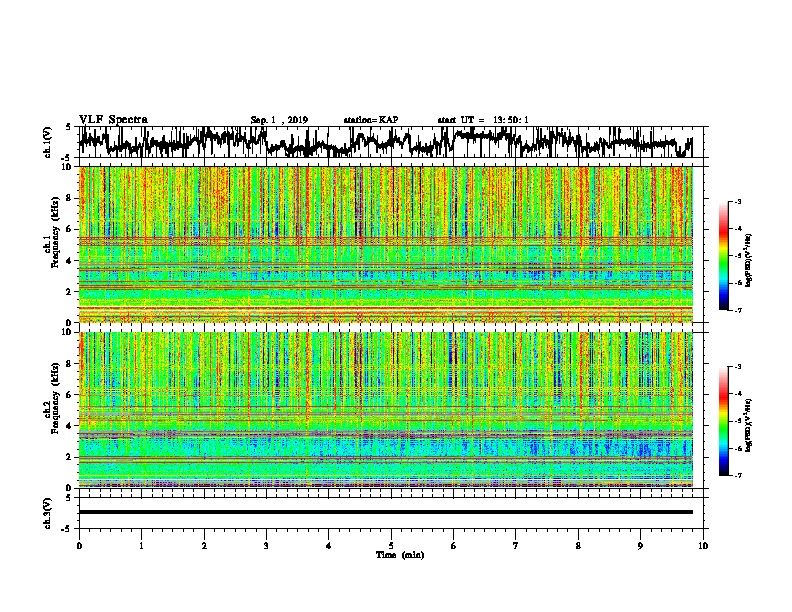Click the '7' tick on the time axis
The image size is (792, 612).
(x=516, y=546)
